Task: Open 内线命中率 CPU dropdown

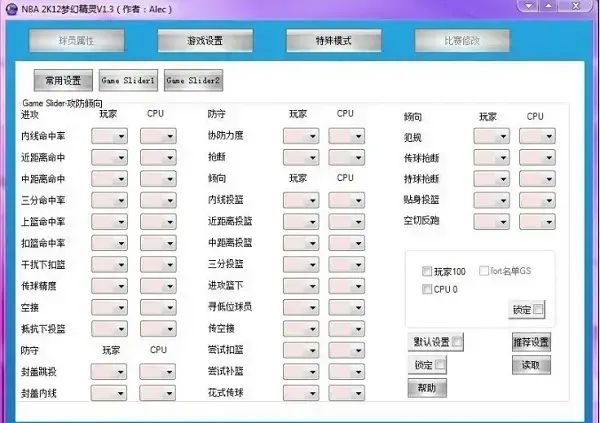Action: pyautogui.click(x=158, y=136)
